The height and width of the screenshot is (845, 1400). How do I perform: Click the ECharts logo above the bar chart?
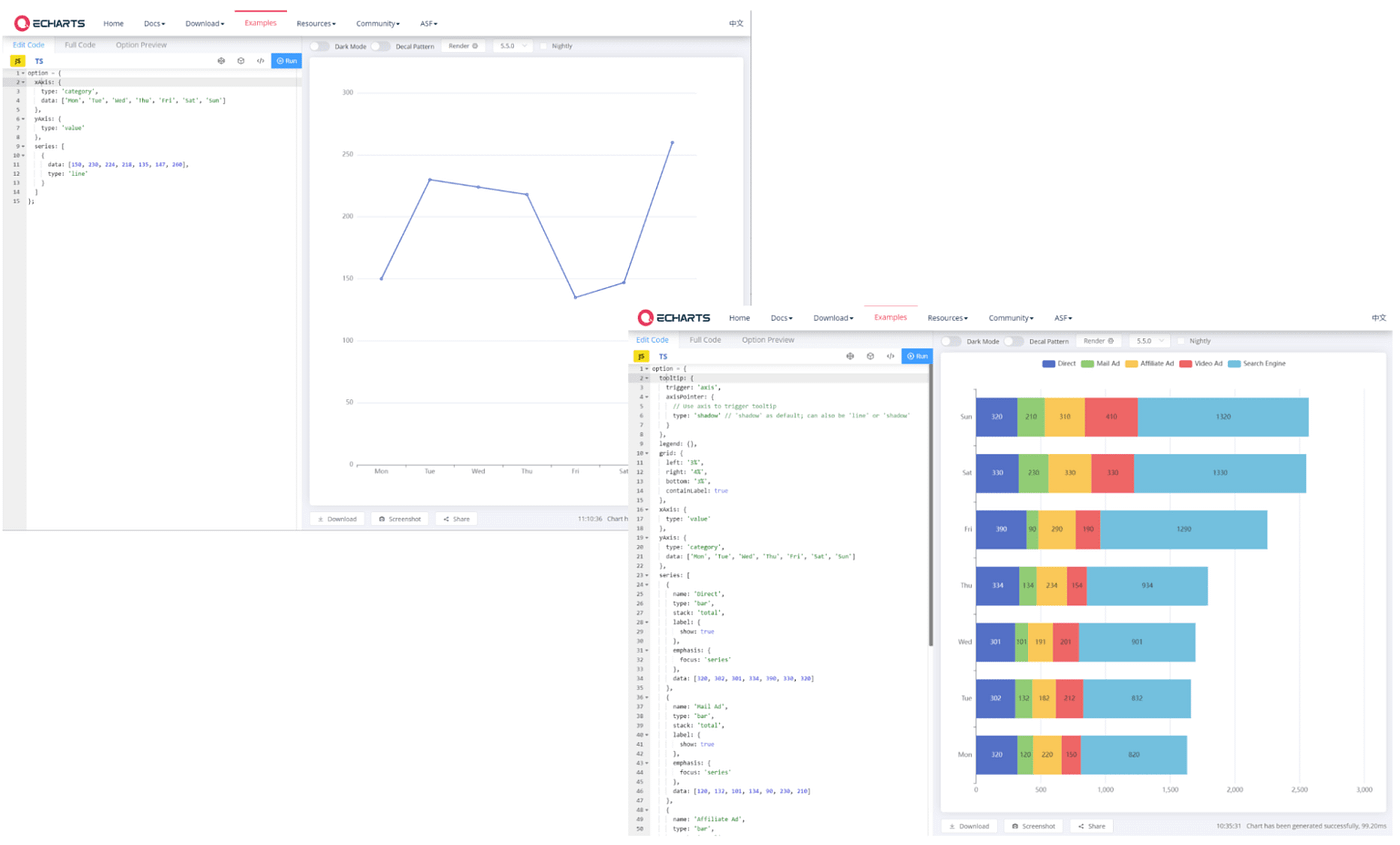673,317
